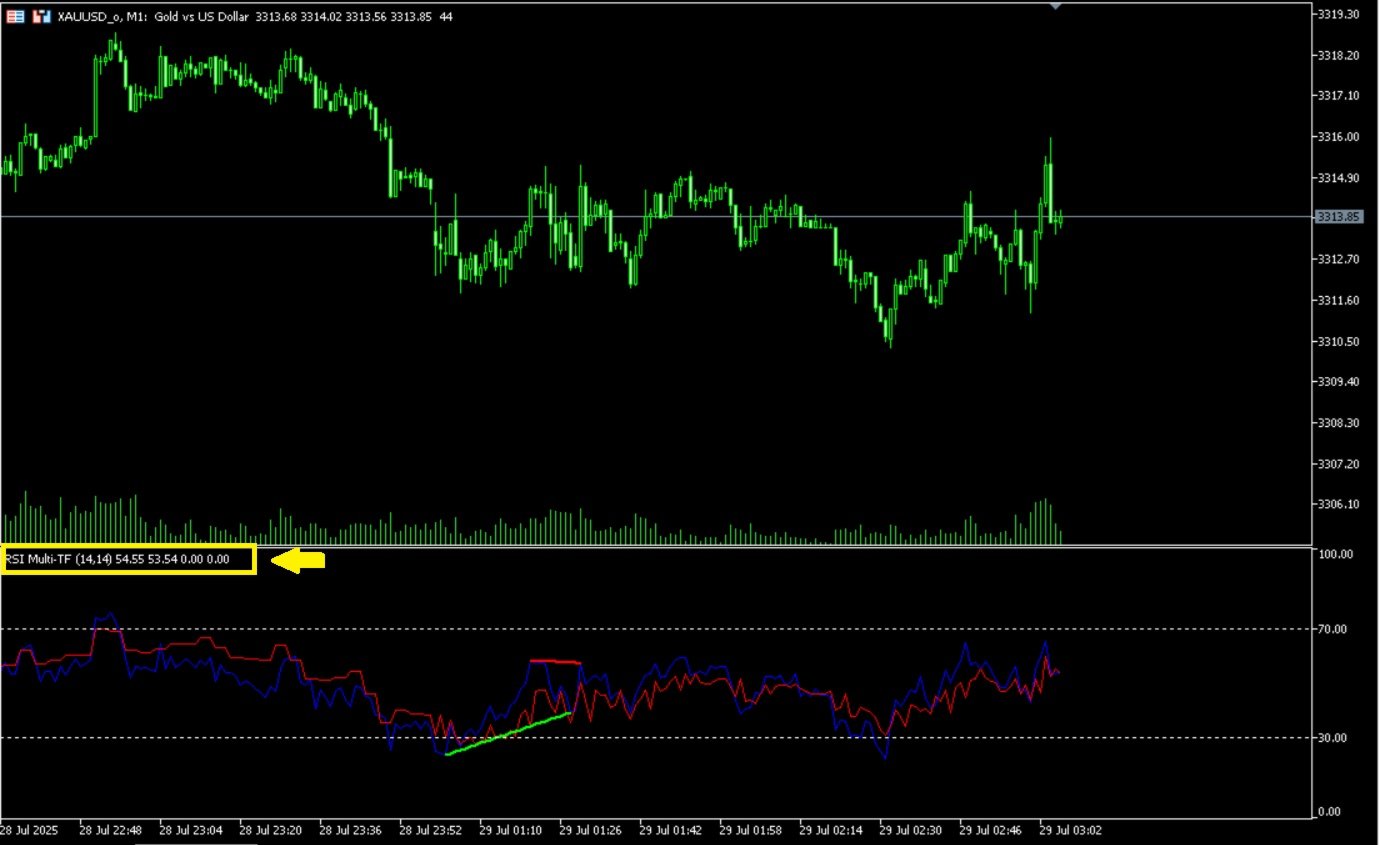Click the current price tag 3313.85

(1340, 214)
